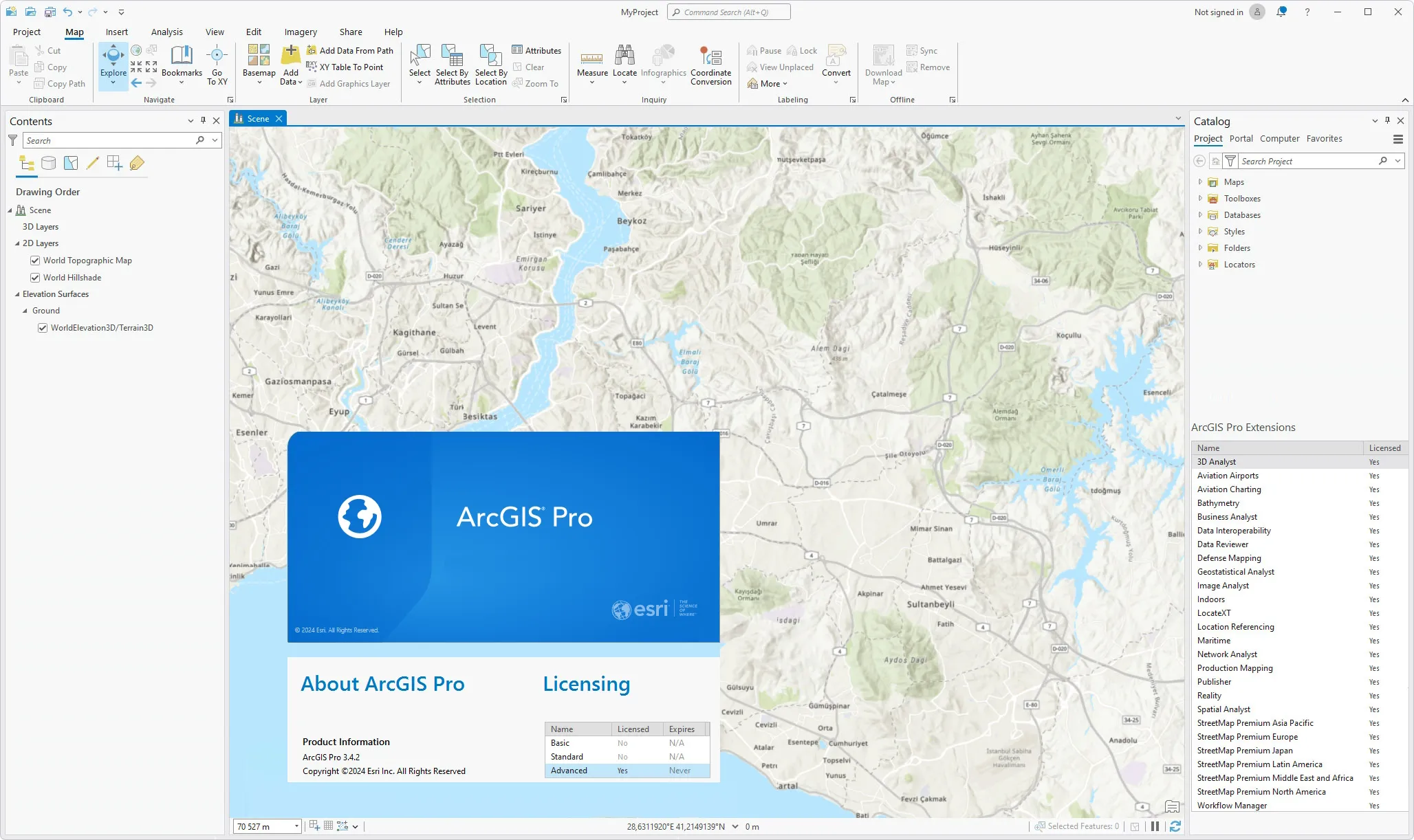The width and height of the screenshot is (1414, 840).
Task: Click View Unplaced labels
Action: 780,67
